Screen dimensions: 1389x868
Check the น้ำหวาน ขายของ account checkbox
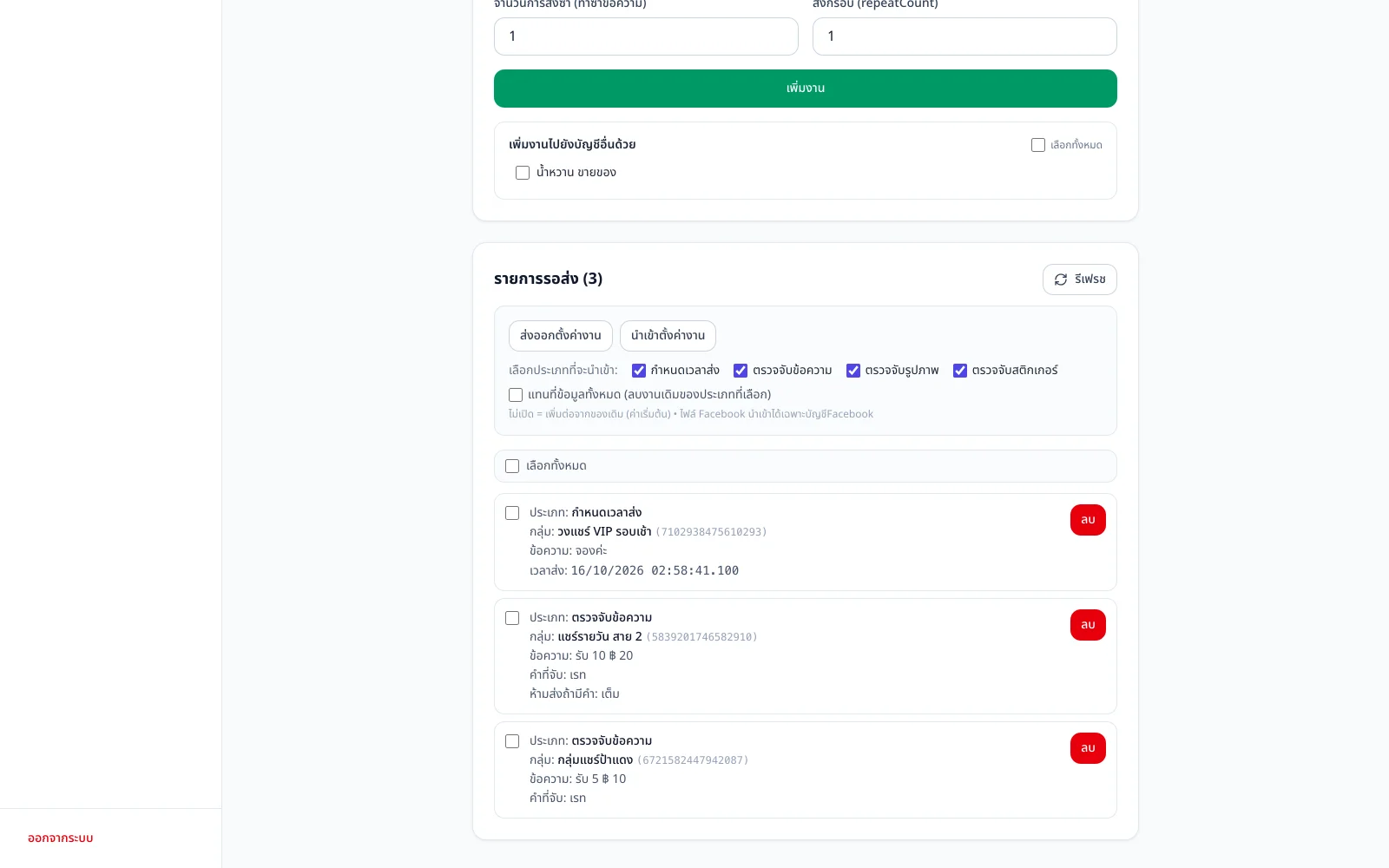click(x=523, y=173)
